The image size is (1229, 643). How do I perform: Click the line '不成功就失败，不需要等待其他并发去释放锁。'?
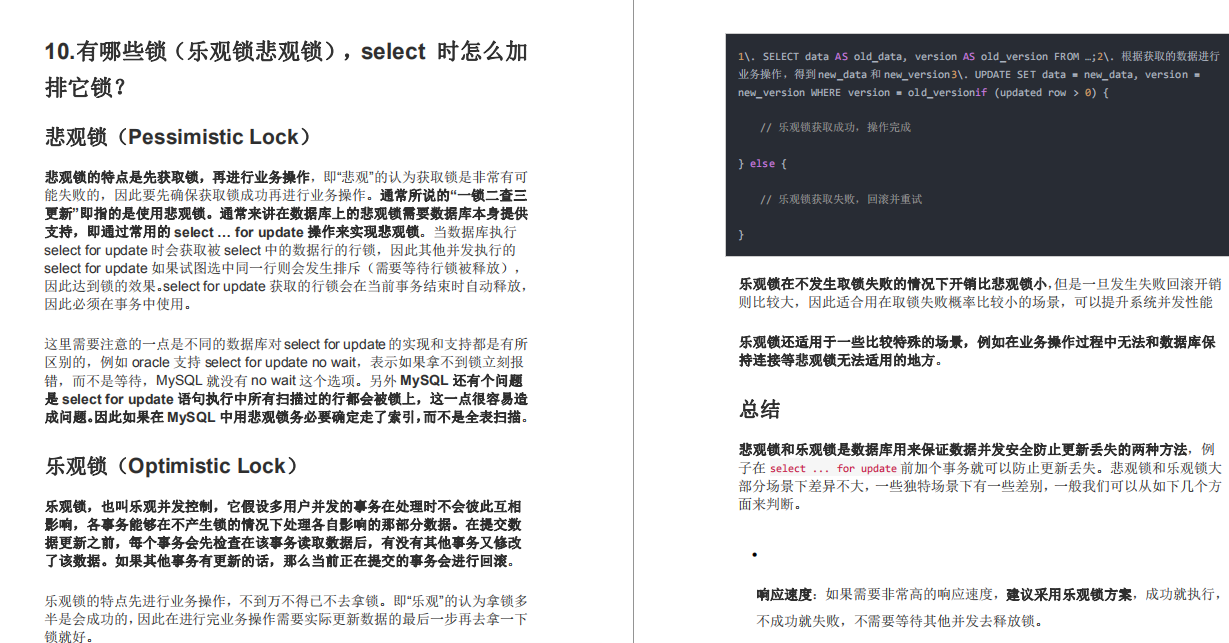point(899,621)
